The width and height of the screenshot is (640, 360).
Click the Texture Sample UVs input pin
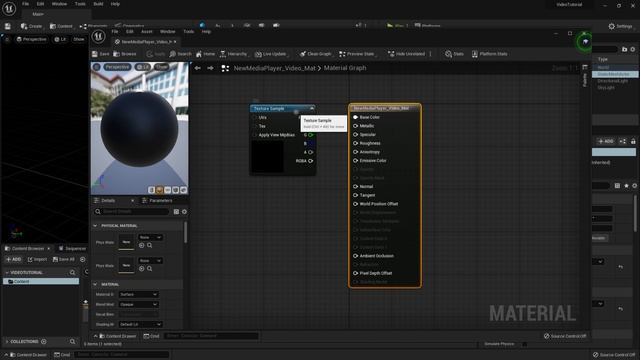pos(255,118)
